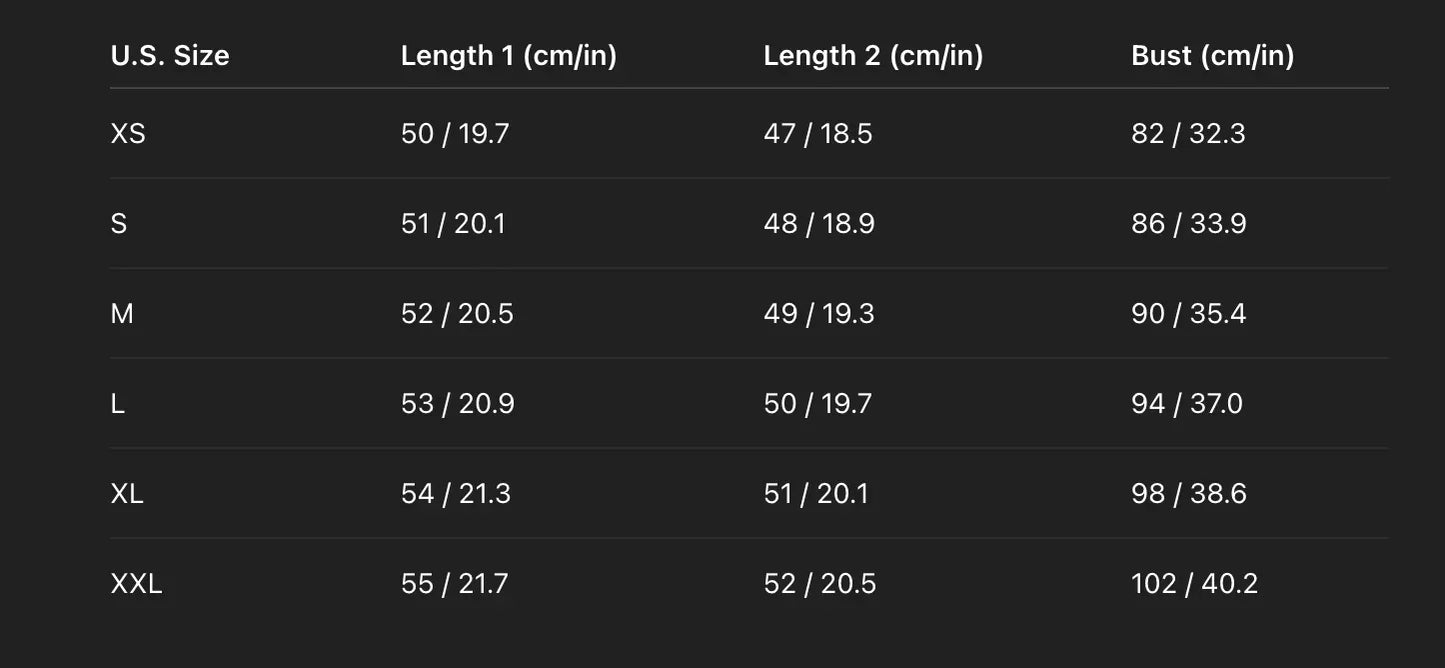Click the 98 / 38.6 Bust value
Viewport: 1445px width, 668px height.
click(x=1188, y=493)
